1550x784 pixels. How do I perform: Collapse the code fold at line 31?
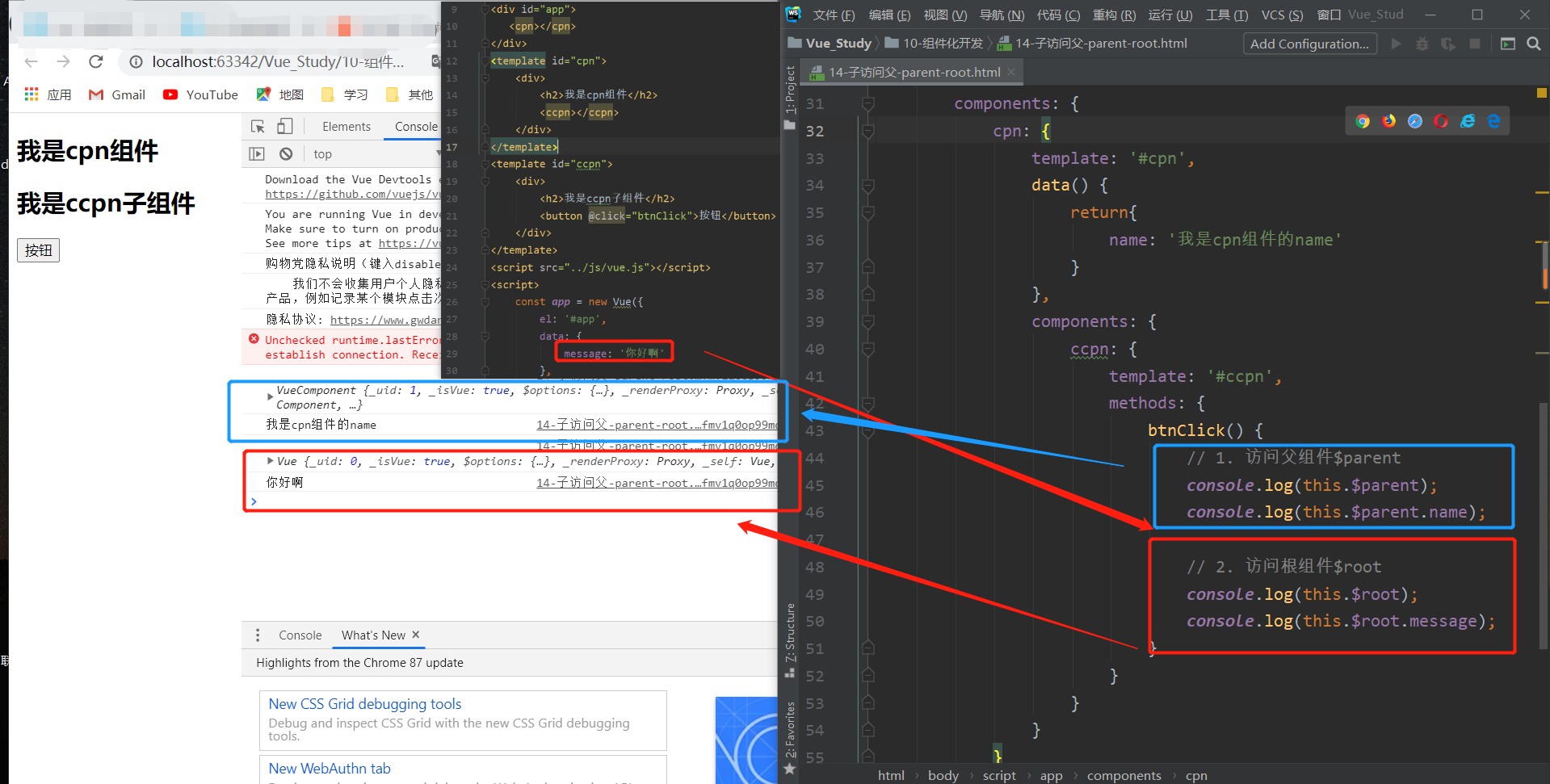(x=868, y=103)
